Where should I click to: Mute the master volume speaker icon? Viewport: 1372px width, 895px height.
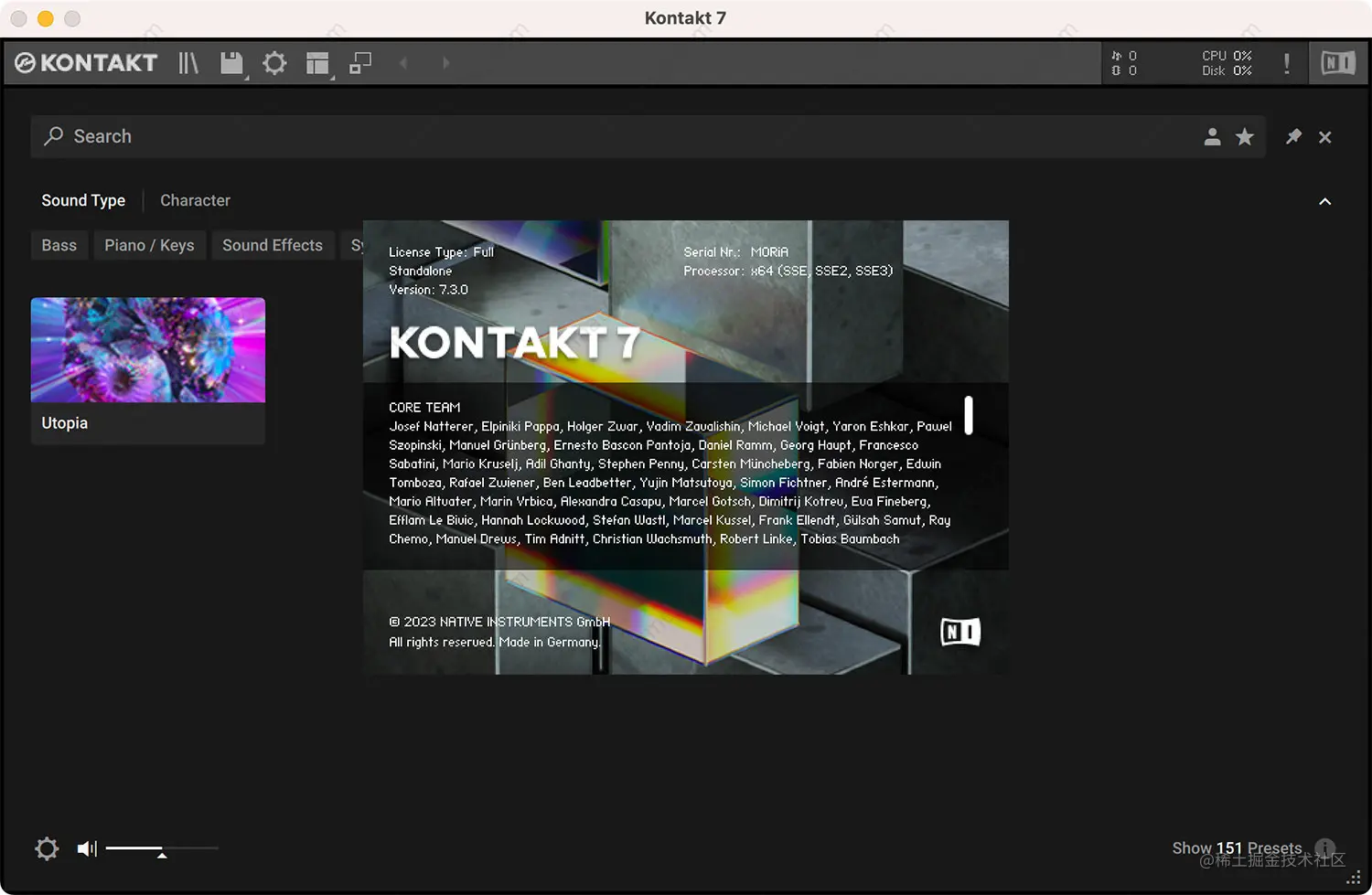tap(85, 848)
